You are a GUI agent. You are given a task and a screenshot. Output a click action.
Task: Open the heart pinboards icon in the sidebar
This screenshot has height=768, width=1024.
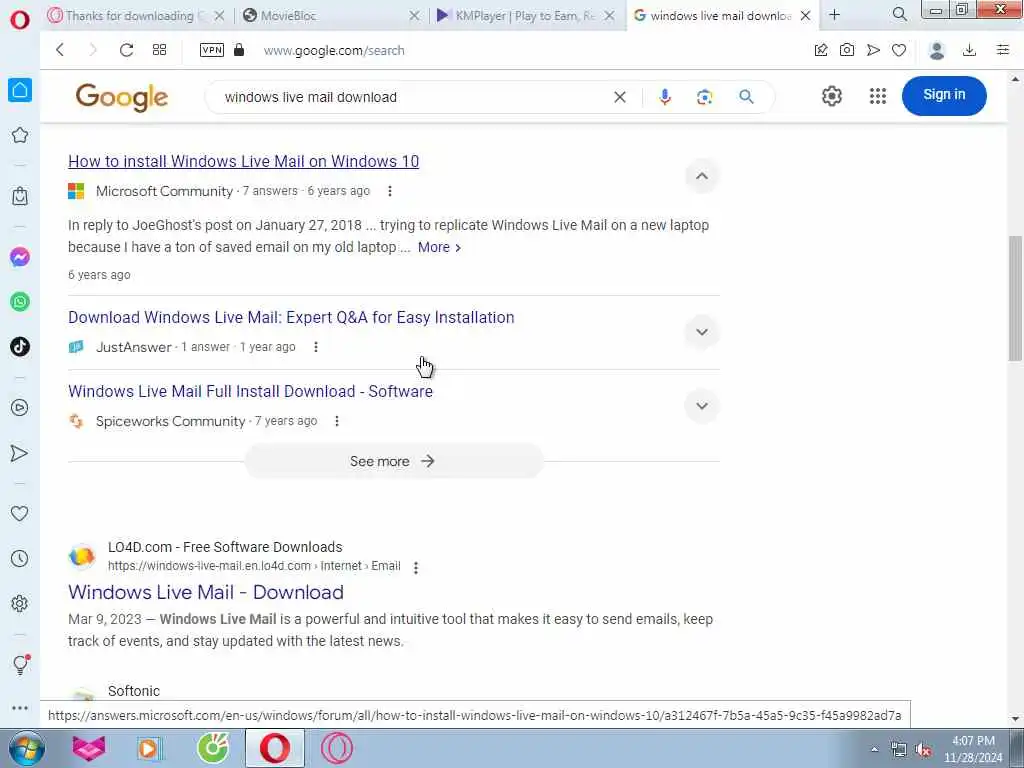[20, 514]
